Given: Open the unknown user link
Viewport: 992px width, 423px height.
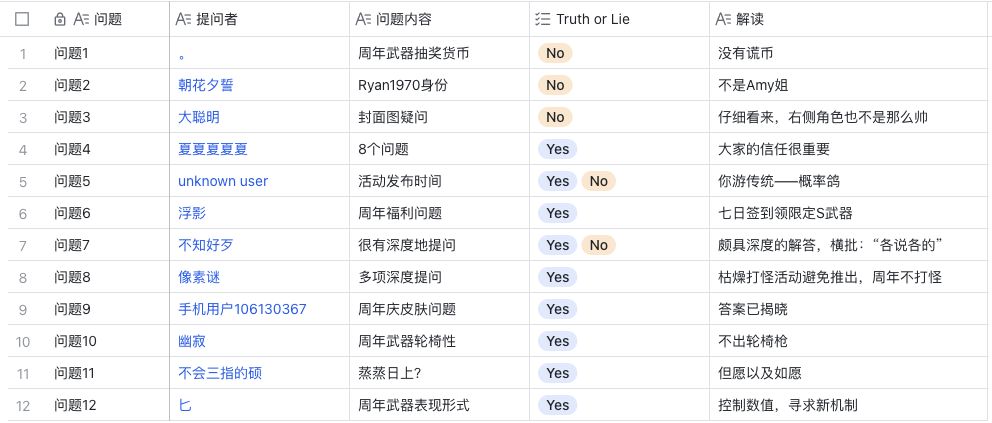Looking at the screenshot, I should pos(223,181).
